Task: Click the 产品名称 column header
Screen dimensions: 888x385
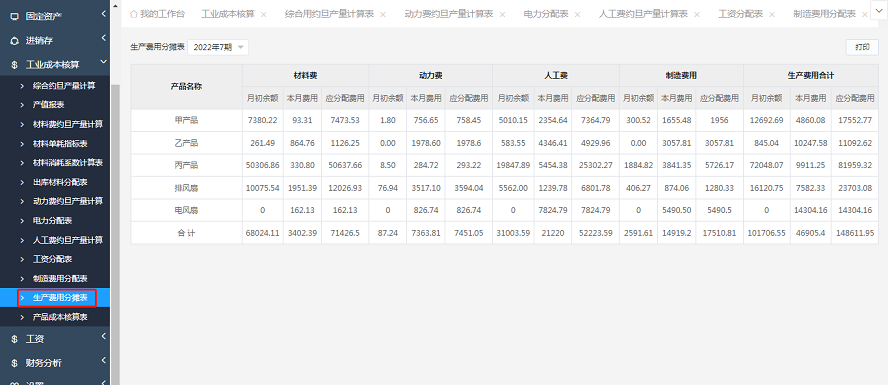Action: (187, 87)
